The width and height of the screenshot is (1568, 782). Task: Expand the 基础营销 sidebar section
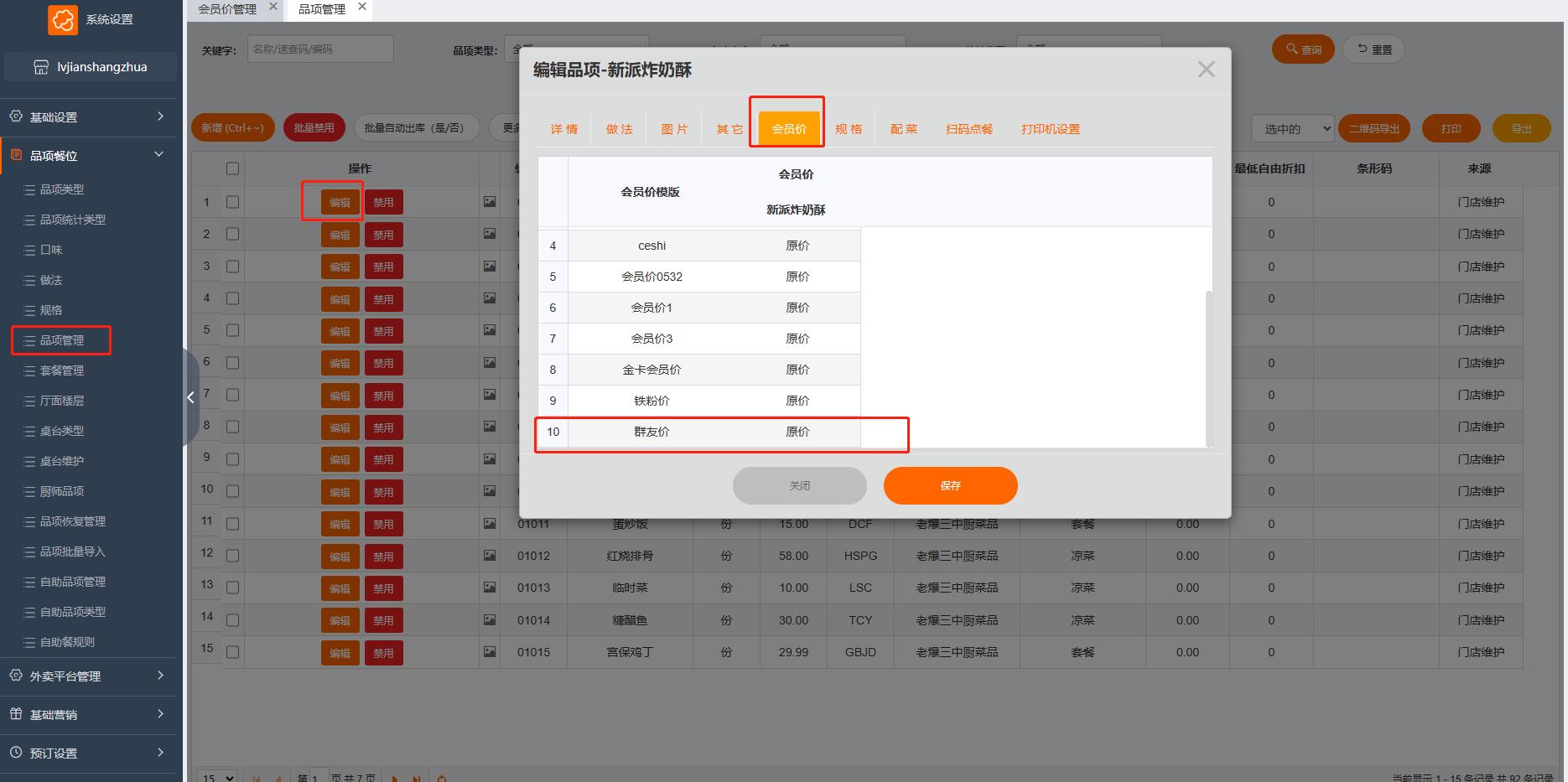click(160, 714)
